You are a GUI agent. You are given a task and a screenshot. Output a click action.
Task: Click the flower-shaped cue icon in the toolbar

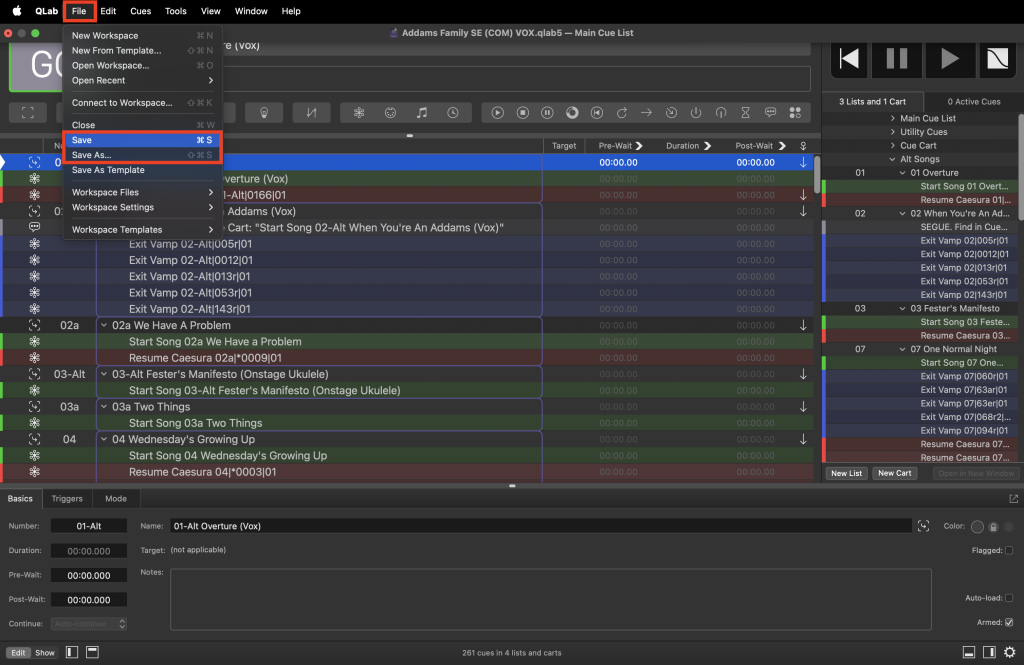[359, 113]
